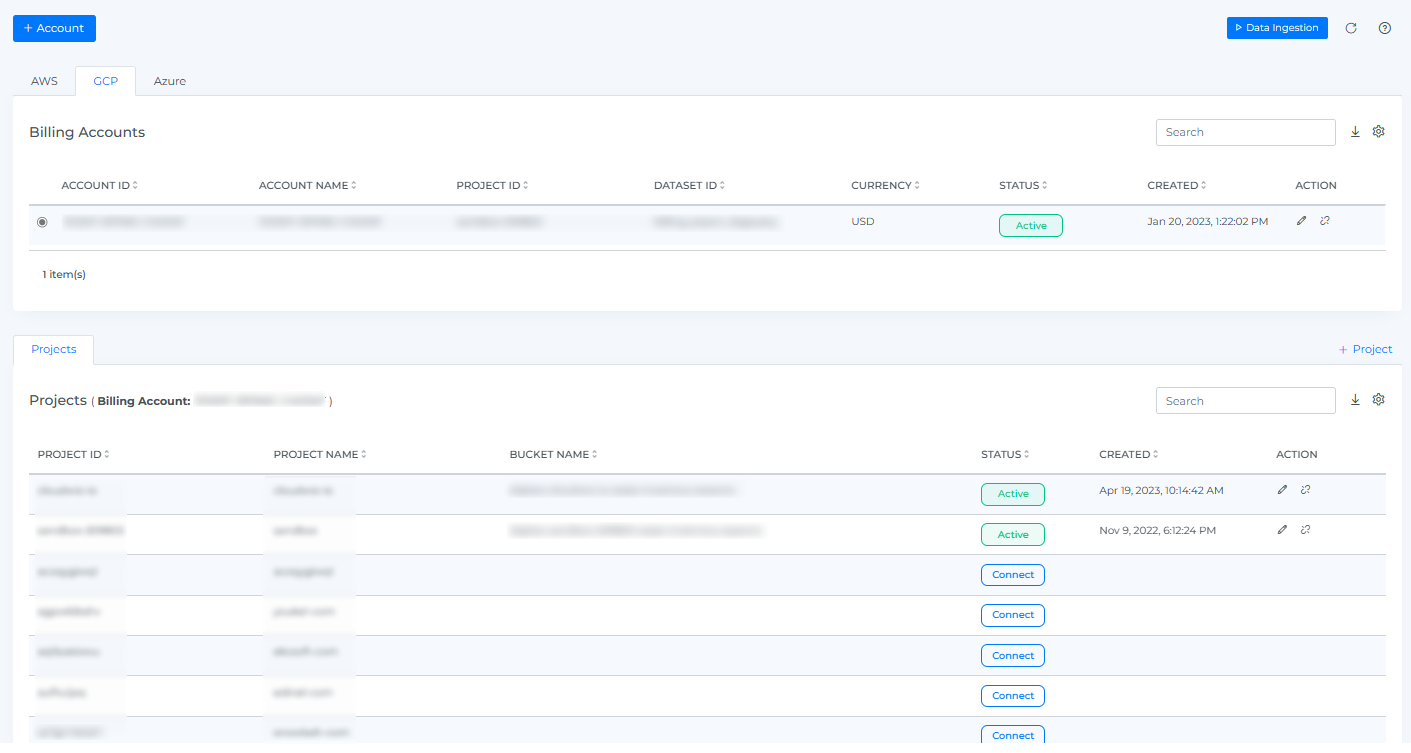Edit the billing account with pencil icon

click(1301, 221)
